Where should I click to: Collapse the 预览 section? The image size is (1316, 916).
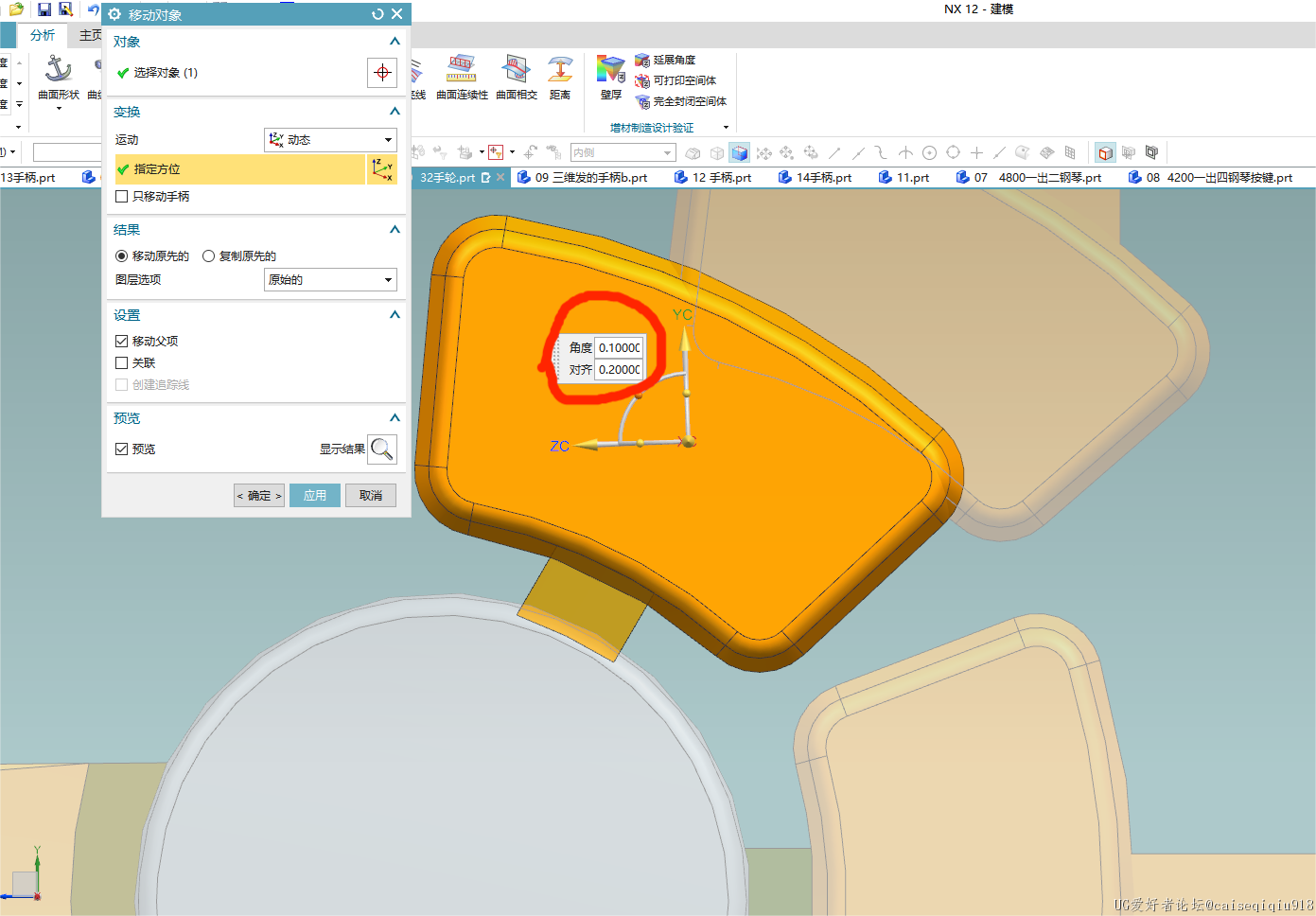(x=395, y=418)
